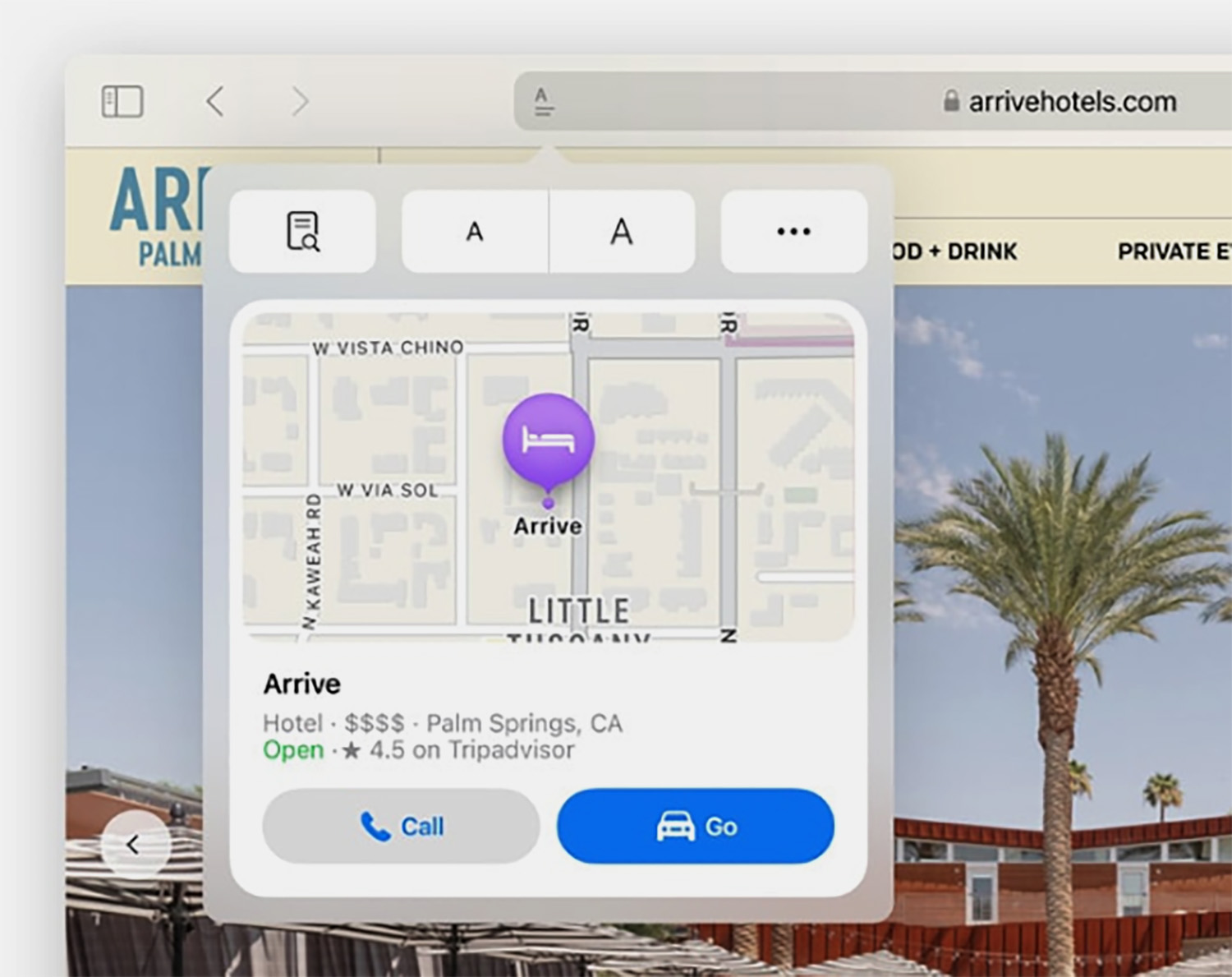
Task: Open Reader view from the popover
Action: (302, 232)
